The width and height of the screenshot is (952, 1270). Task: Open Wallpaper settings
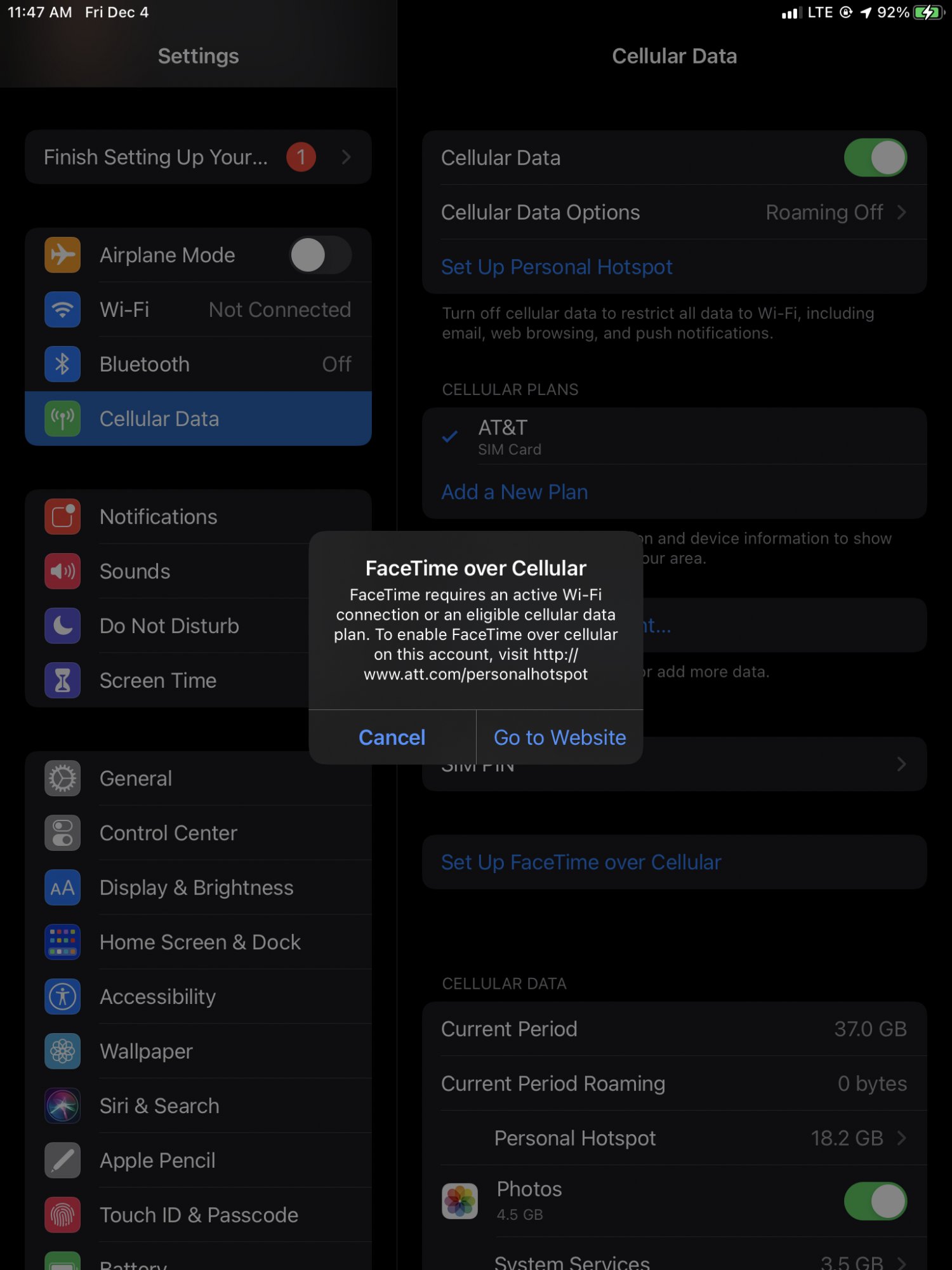pos(198,1051)
